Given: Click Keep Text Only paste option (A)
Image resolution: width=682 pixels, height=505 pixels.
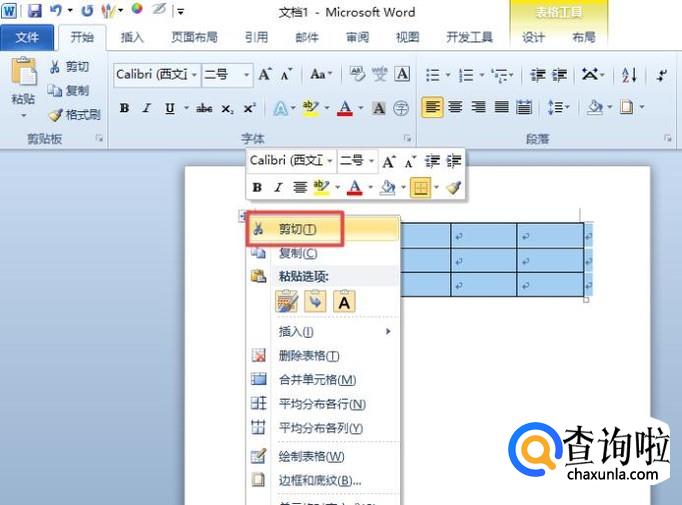Looking at the screenshot, I should [x=344, y=301].
